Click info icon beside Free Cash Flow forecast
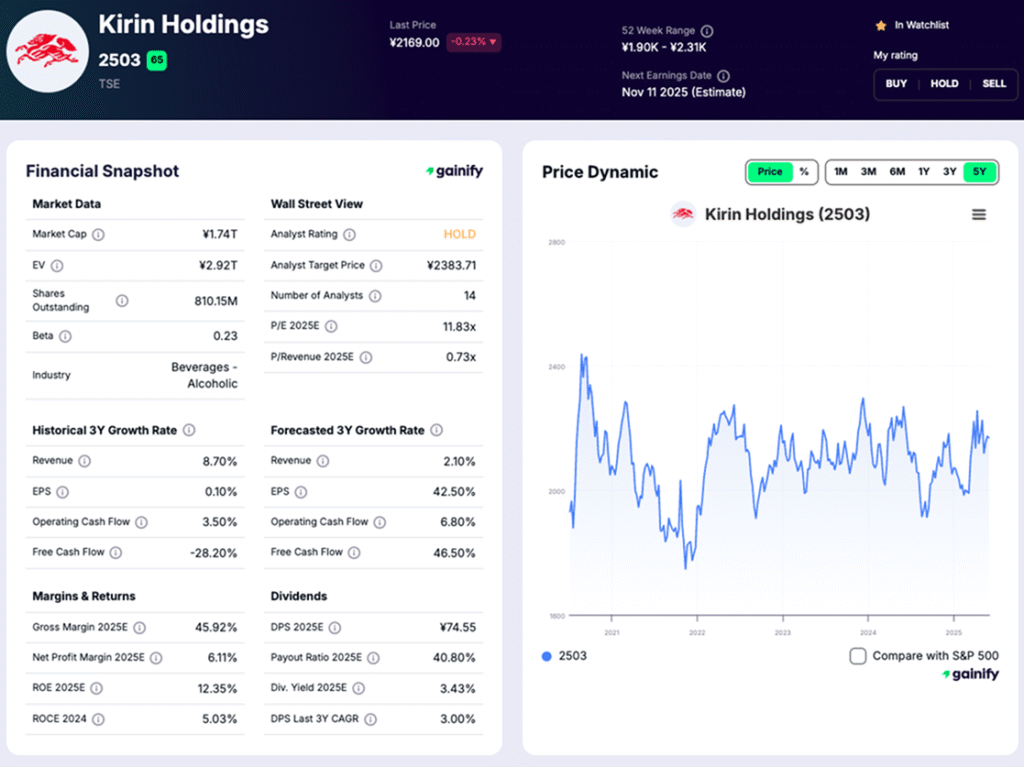 [x=355, y=552]
